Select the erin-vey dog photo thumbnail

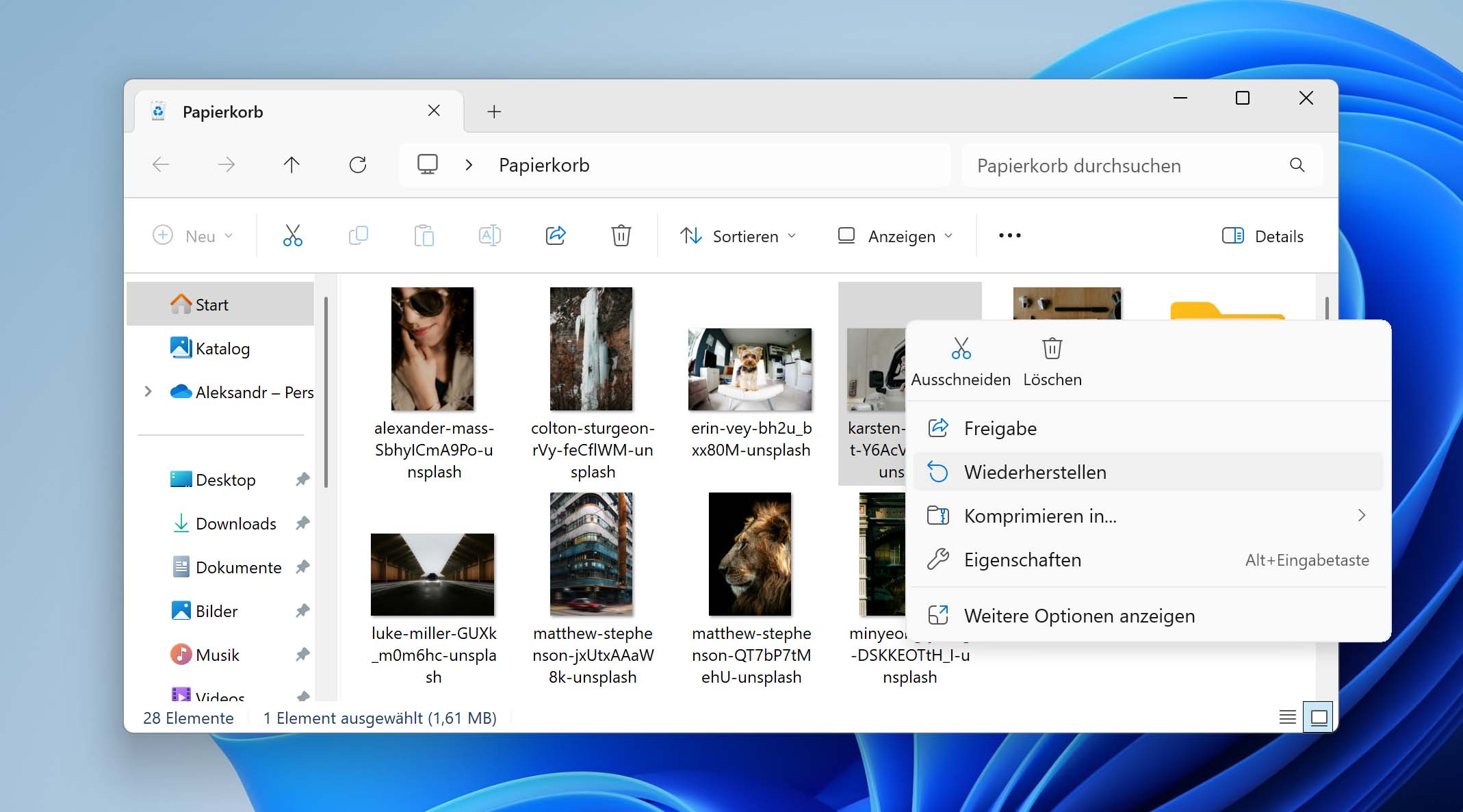point(750,369)
